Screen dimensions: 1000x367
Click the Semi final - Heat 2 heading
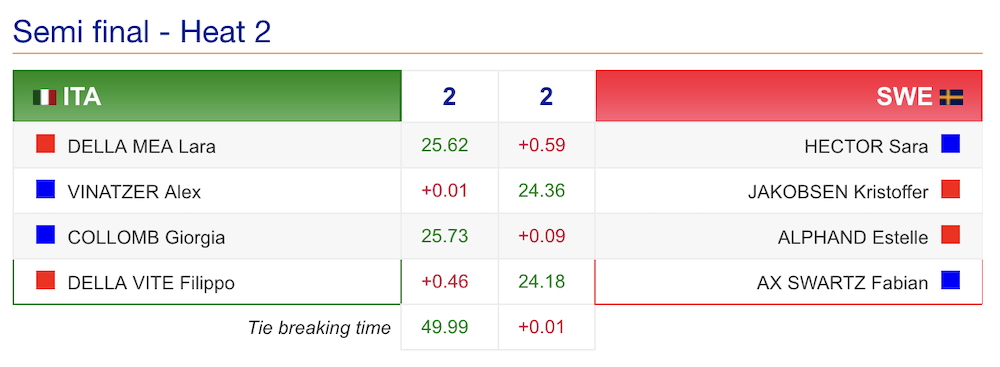coord(142,31)
